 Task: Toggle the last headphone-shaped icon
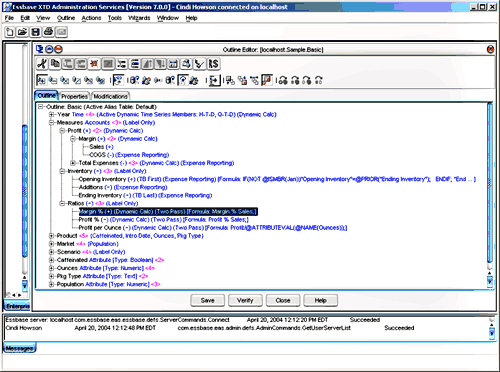319,80
